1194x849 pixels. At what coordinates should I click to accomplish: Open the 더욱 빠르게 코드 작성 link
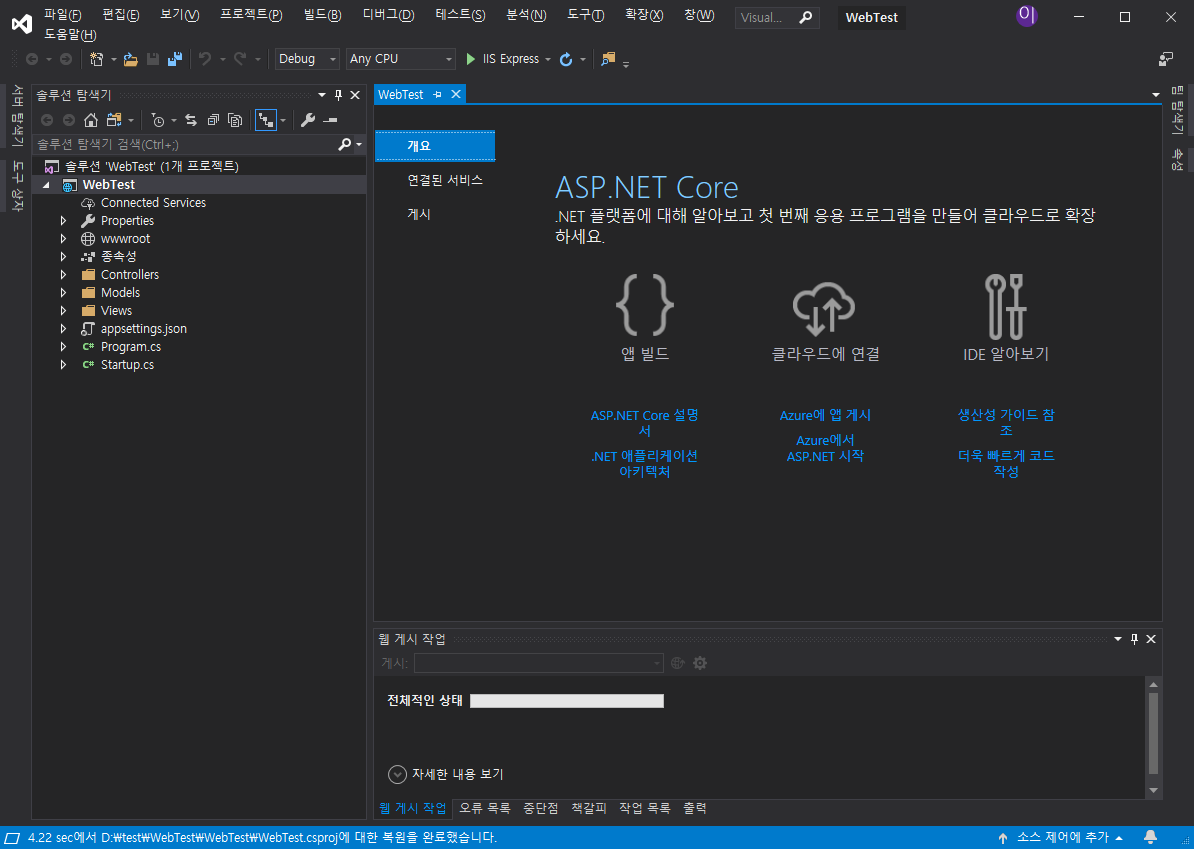pyautogui.click(x=1006, y=464)
